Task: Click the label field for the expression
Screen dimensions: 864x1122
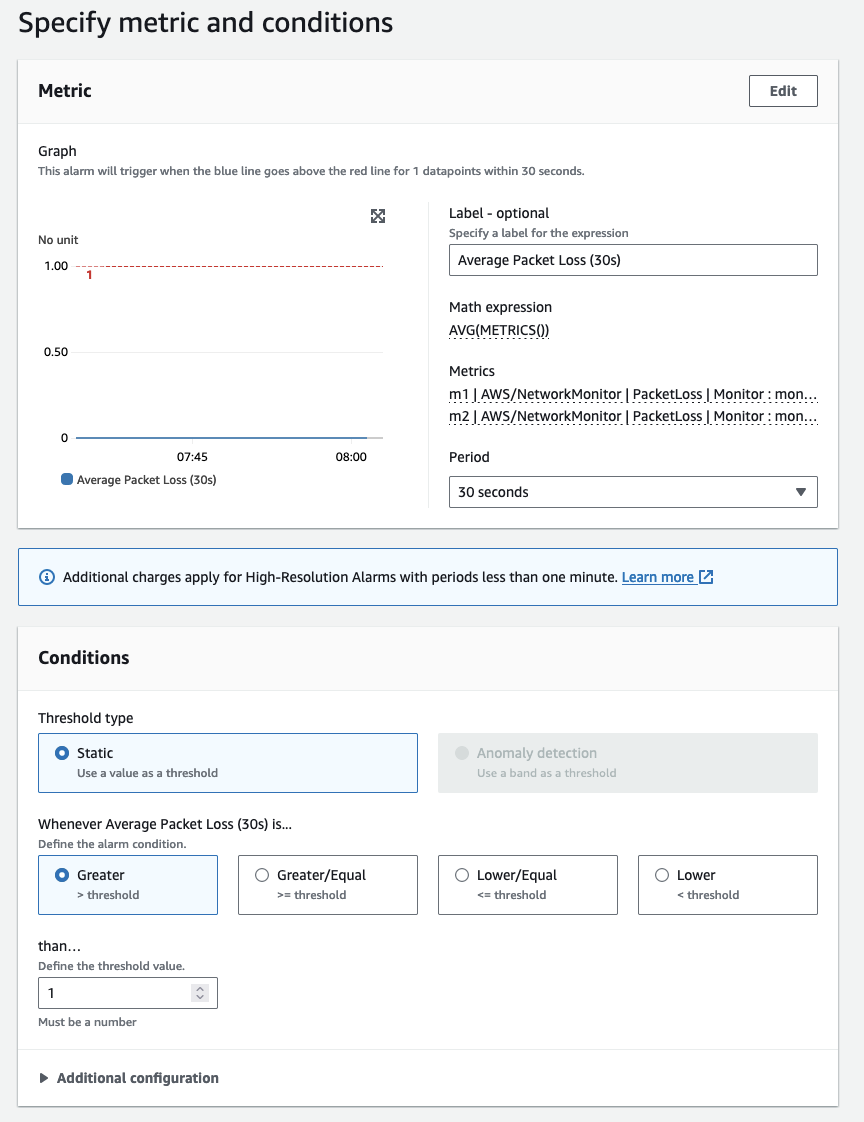Action: tap(633, 260)
